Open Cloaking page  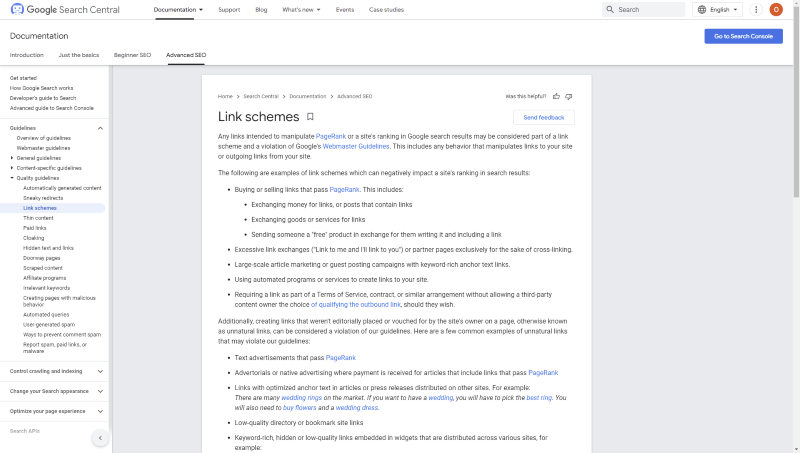pos(34,238)
